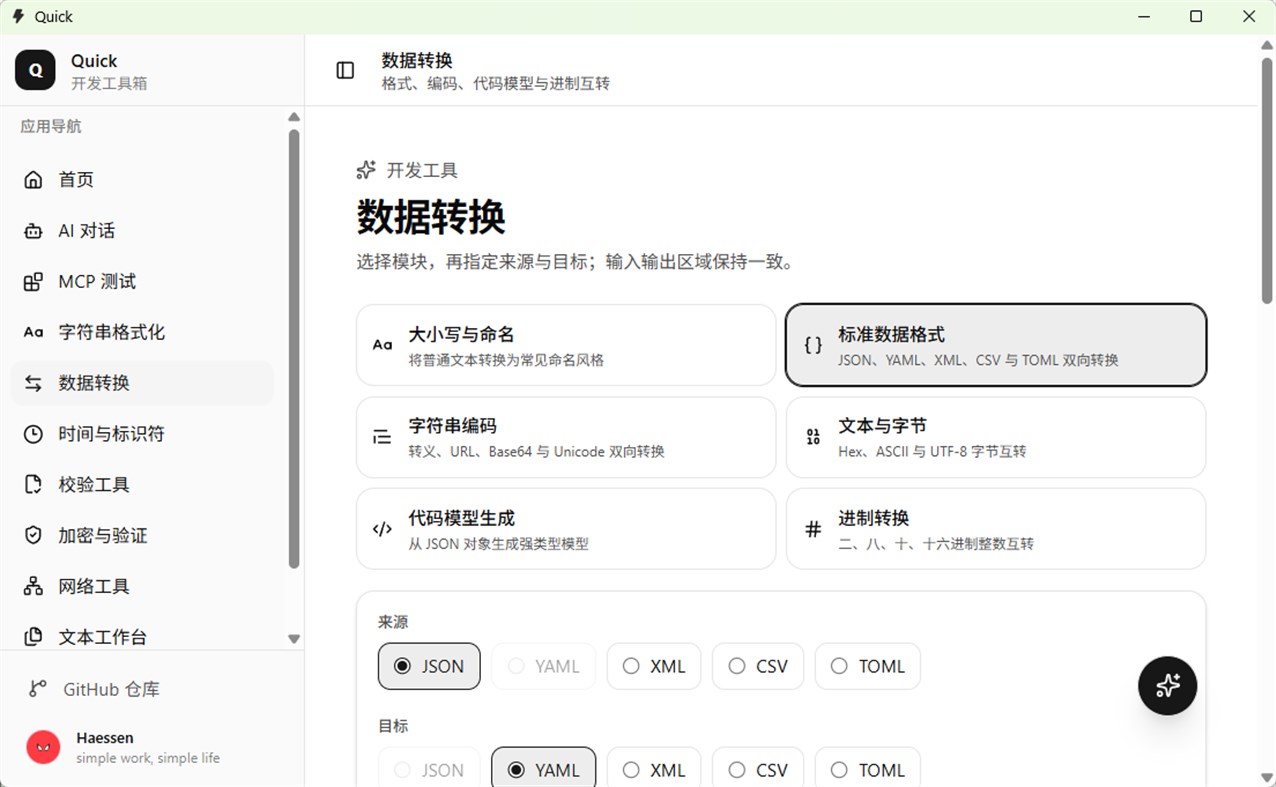Viewport: 1276px width, 787px height.
Task: Choose the 进制转换 module card
Action: 996,529
